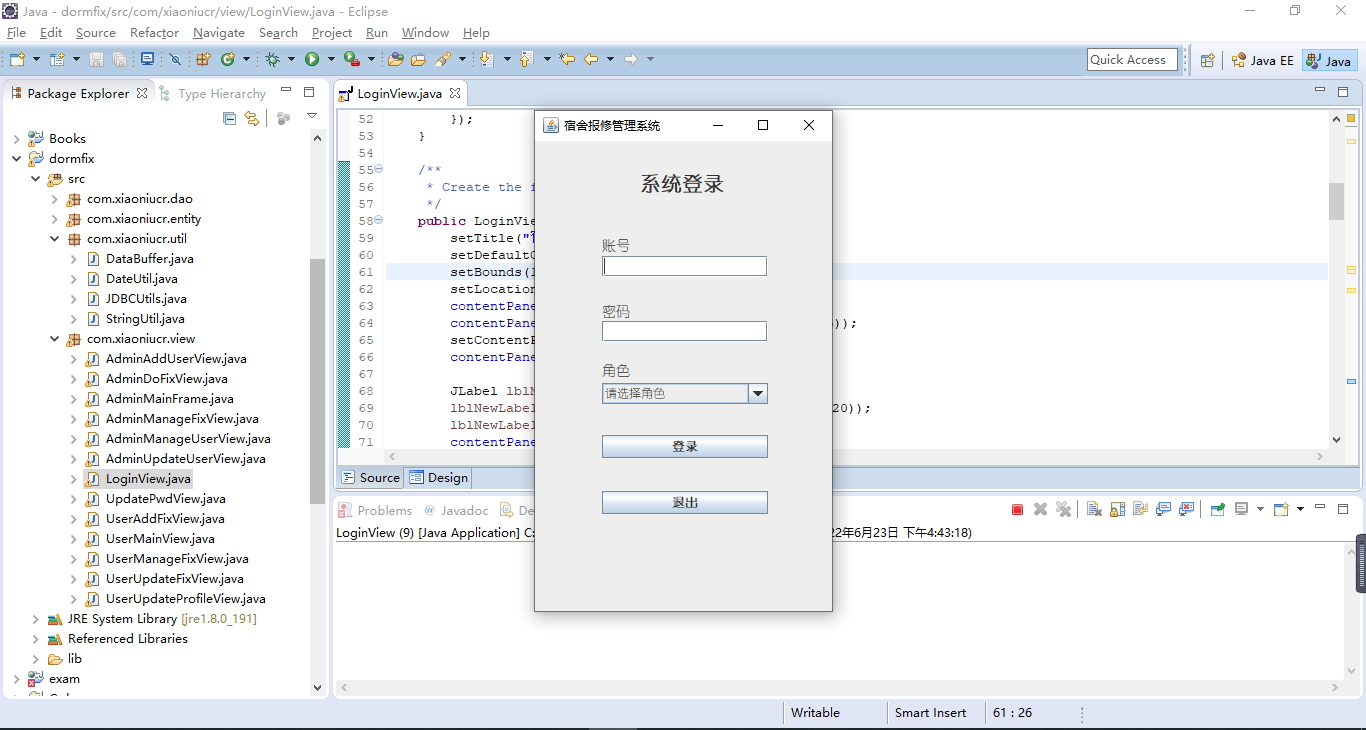Open the Problems view tab
The image size is (1366, 730).
(375, 510)
